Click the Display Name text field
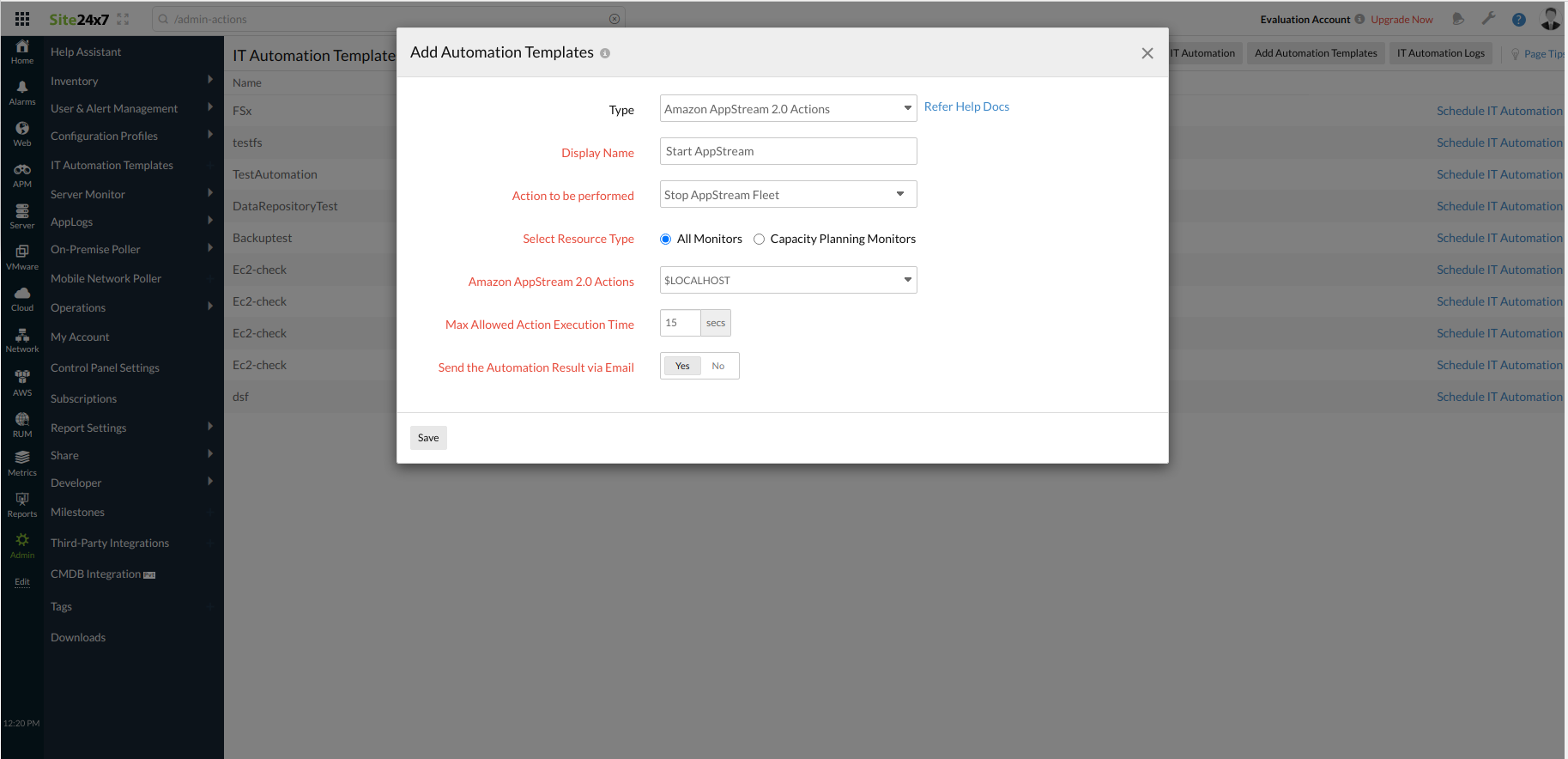This screenshot has width=1568, height=759. pyautogui.click(x=787, y=152)
